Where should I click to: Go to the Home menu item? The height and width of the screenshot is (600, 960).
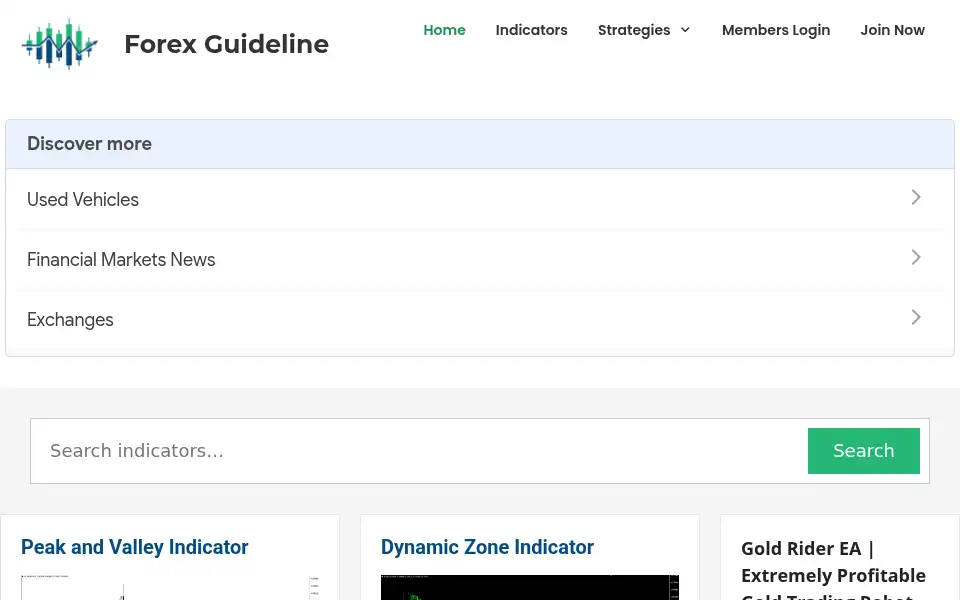point(444,30)
